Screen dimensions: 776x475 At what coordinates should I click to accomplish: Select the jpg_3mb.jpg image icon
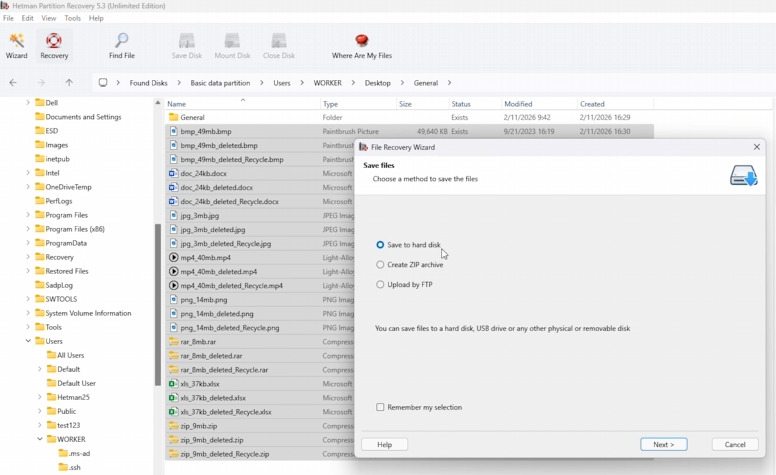coord(173,215)
